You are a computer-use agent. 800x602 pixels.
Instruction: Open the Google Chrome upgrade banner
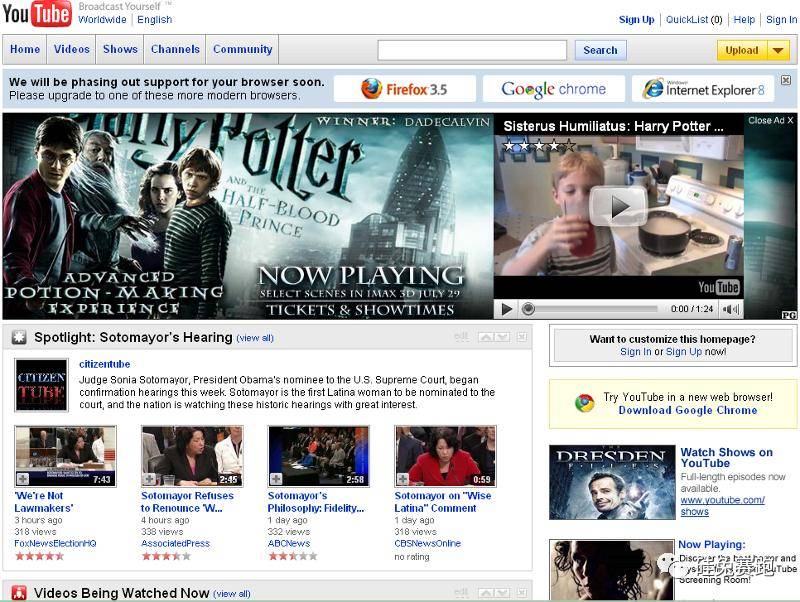[x=554, y=89]
